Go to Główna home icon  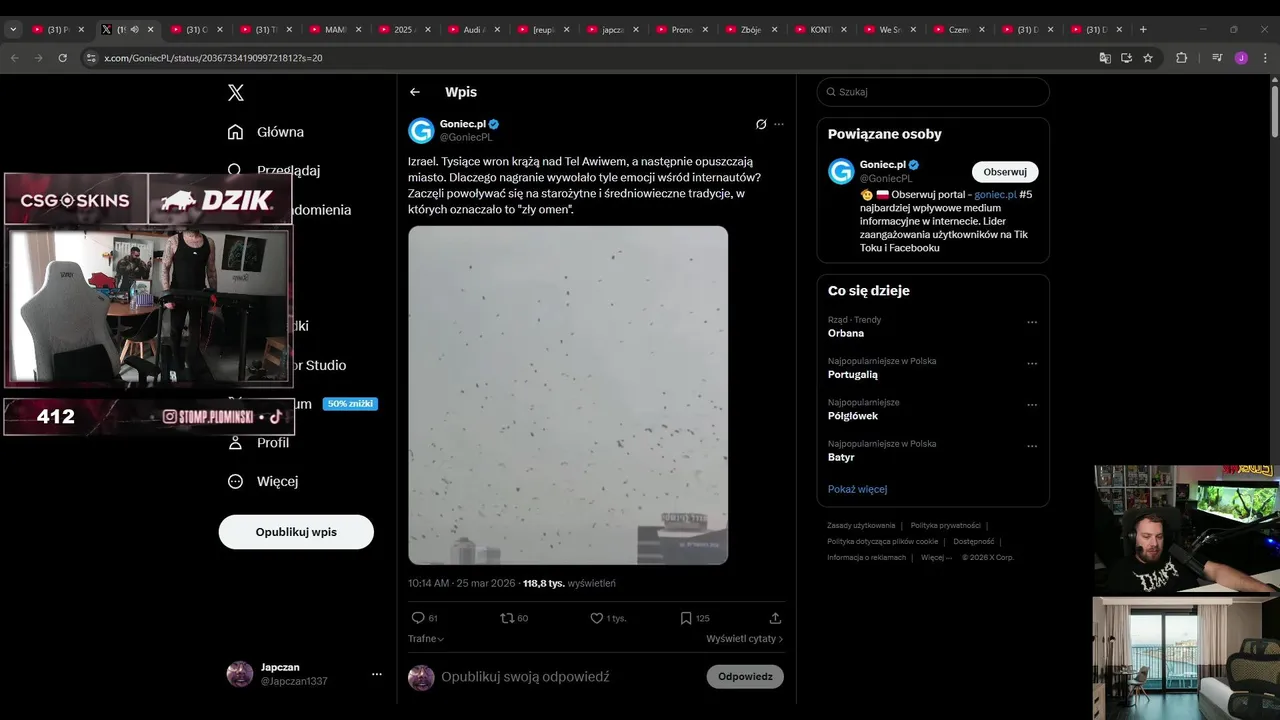(235, 132)
